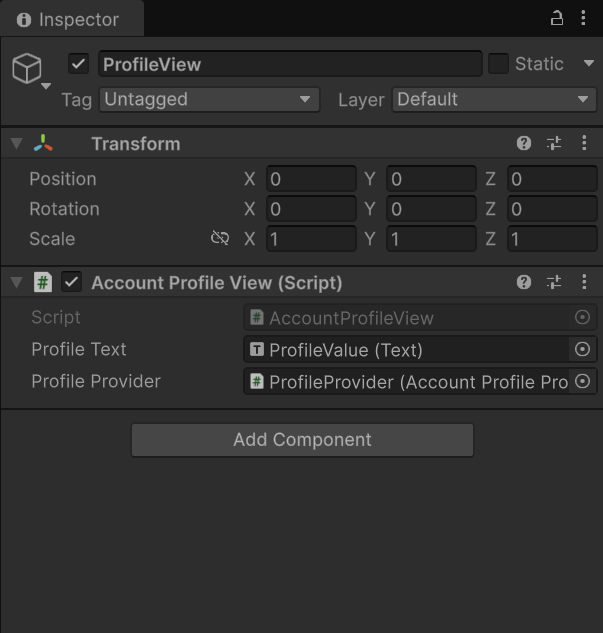
Task: Enable the Static checkbox
Action: tap(498, 64)
